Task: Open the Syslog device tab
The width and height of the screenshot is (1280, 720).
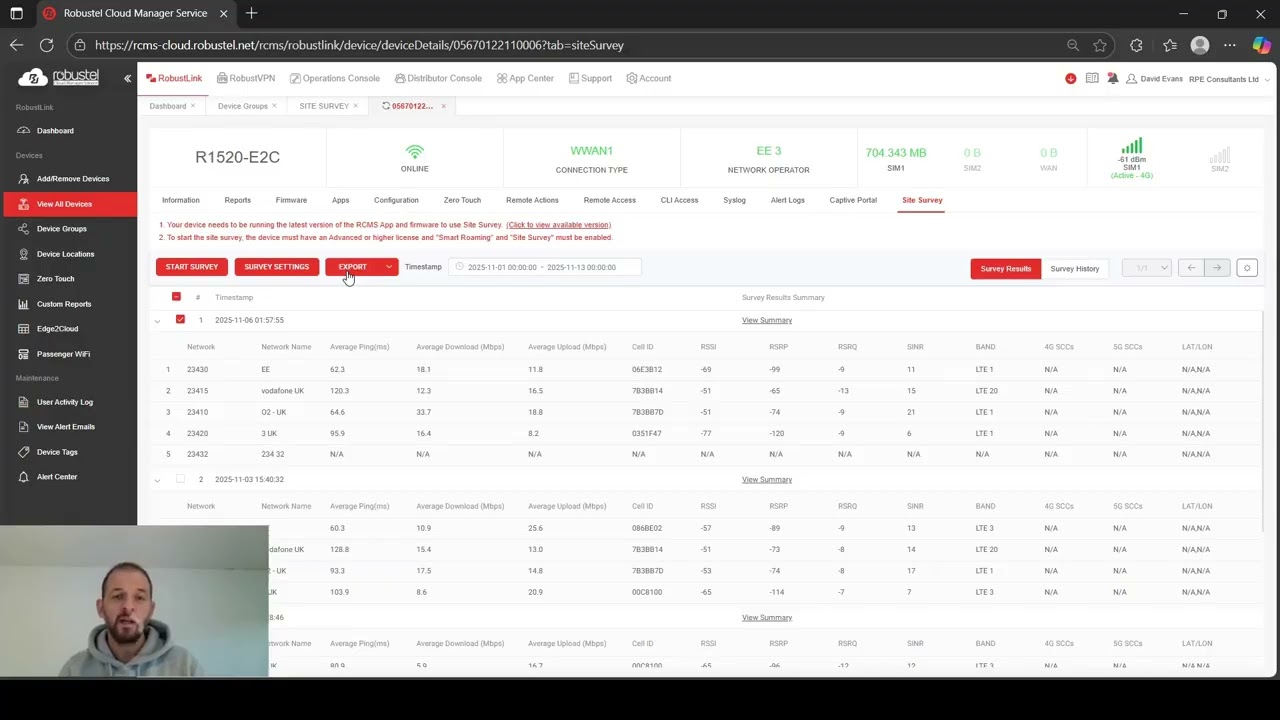Action: [734, 200]
